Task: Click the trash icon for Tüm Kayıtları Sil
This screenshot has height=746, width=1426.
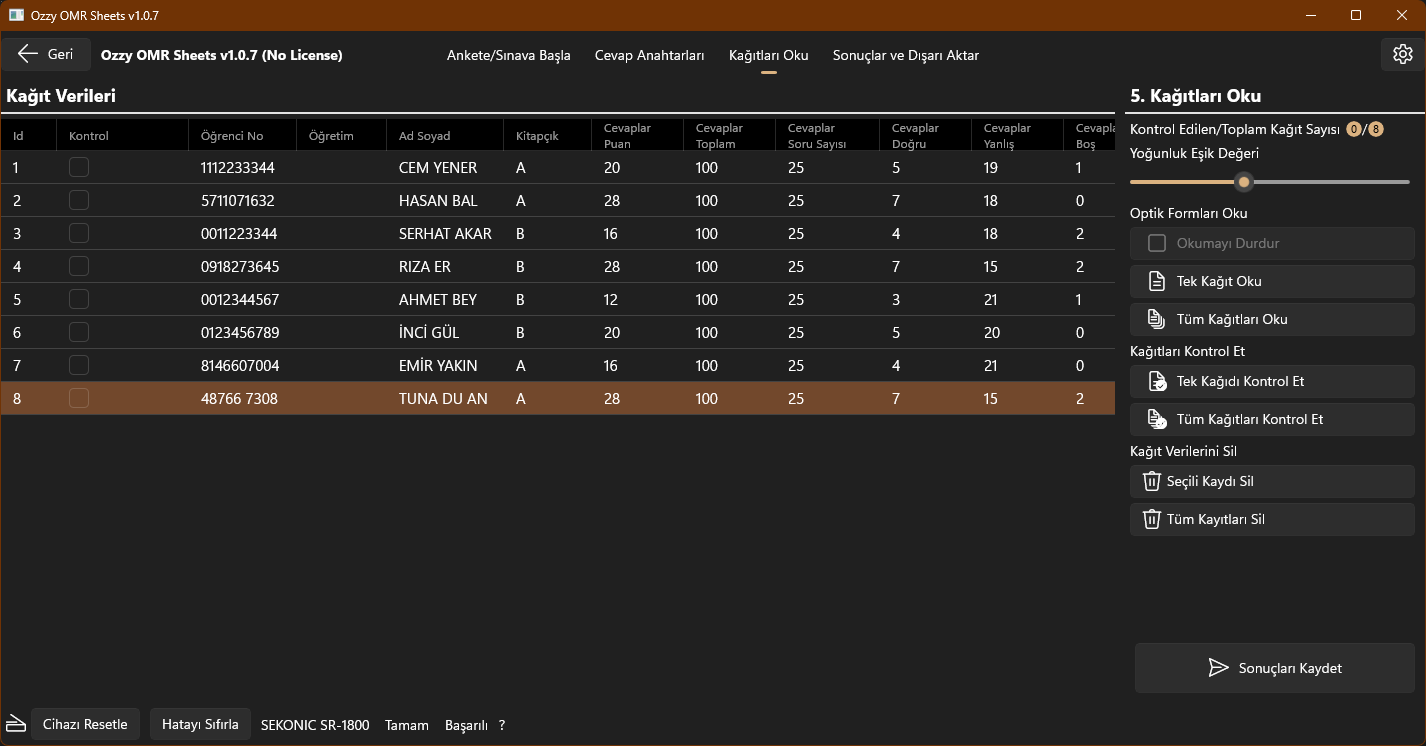Action: click(x=1152, y=519)
